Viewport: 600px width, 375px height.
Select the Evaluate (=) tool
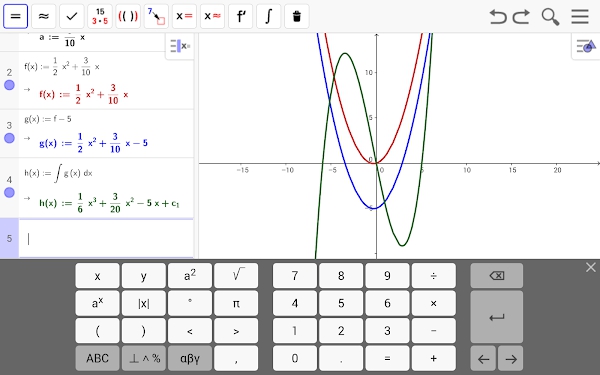(16, 16)
